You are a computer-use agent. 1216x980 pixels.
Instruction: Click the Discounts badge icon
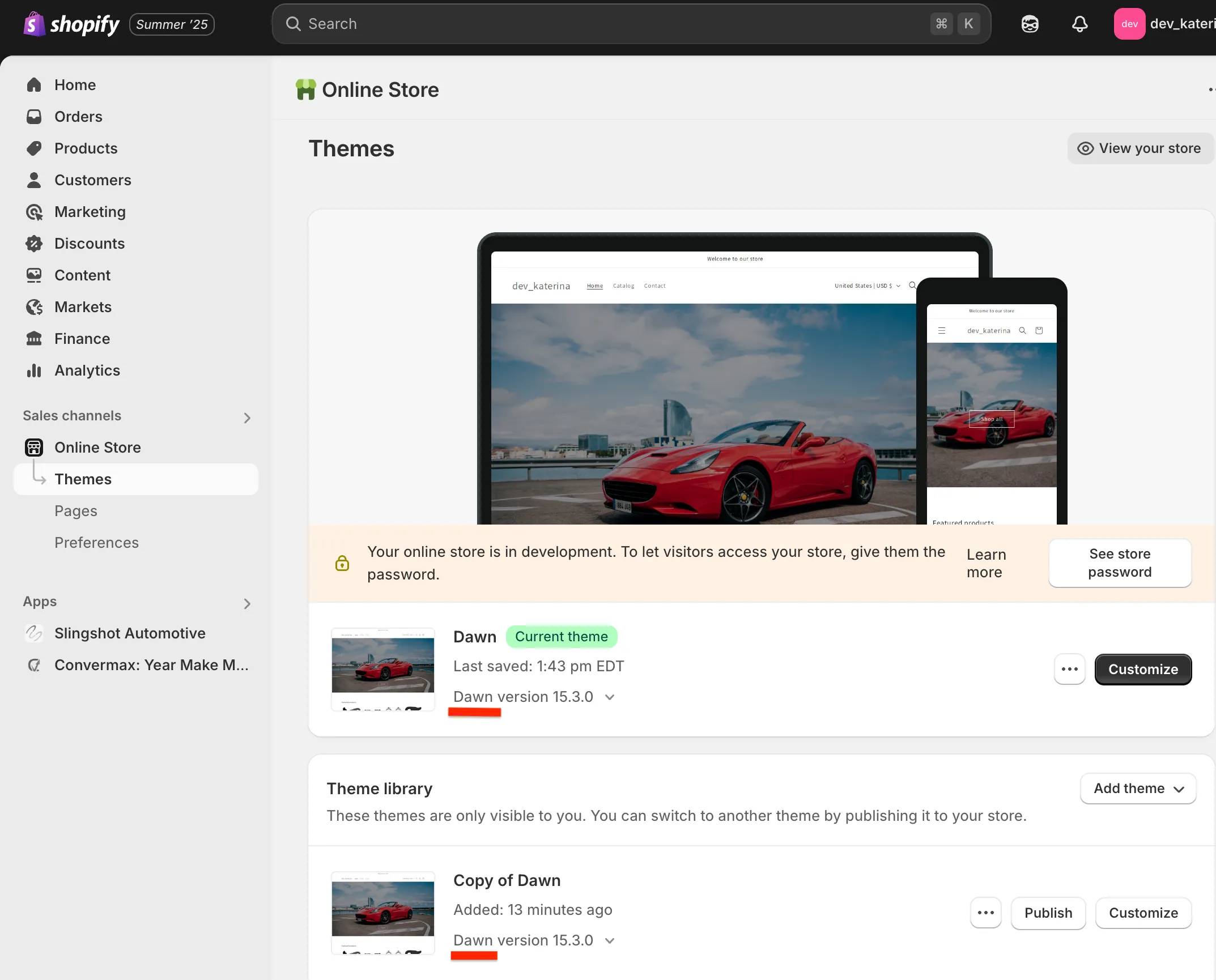(x=34, y=244)
